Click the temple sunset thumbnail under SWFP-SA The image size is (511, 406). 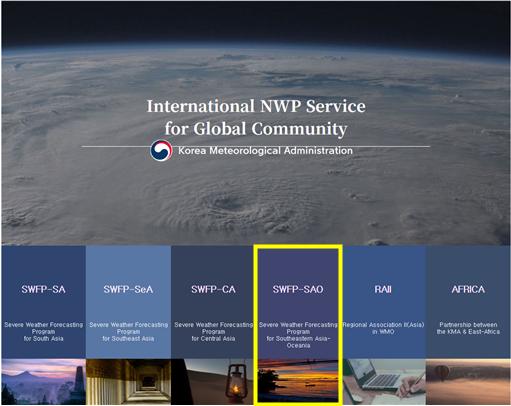click(43, 382)
